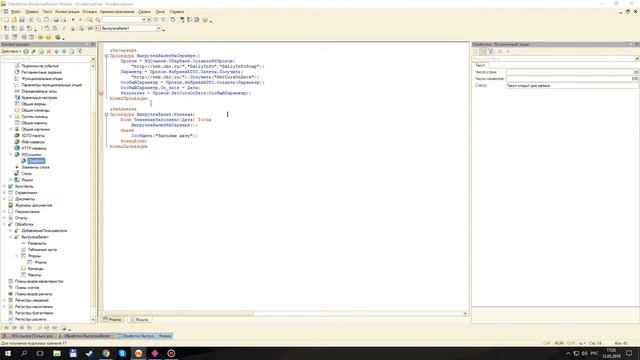Select Web-сервисы in tree

(33, 142)
